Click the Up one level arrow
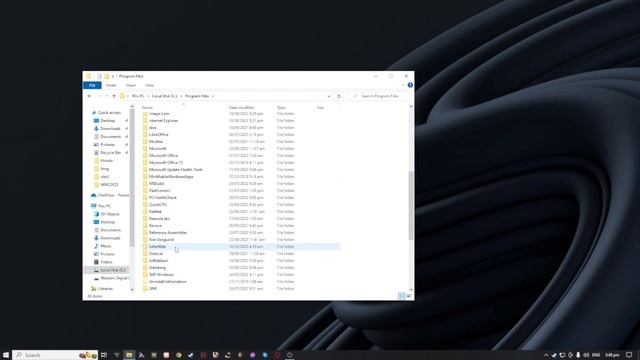 point(114,96)
